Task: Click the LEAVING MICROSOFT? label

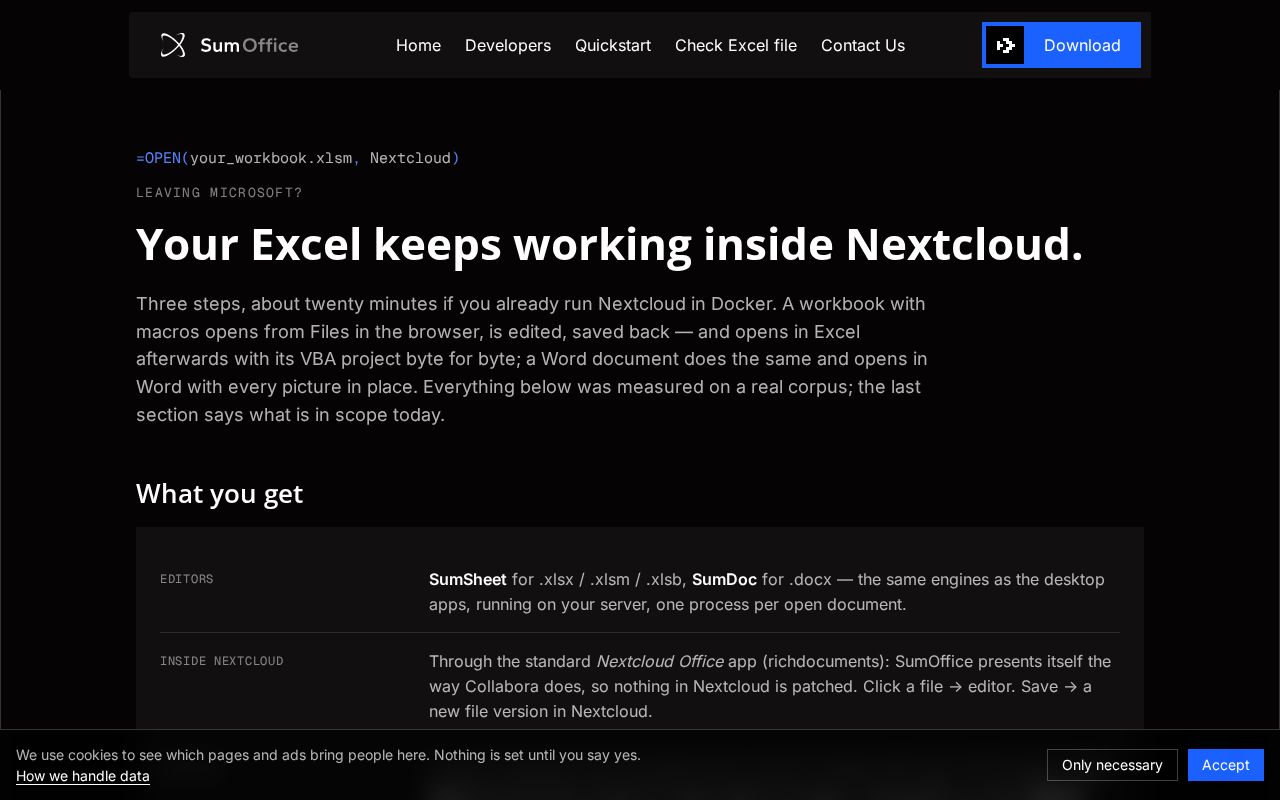Action: pyautogui.click(x=219, y=193)
